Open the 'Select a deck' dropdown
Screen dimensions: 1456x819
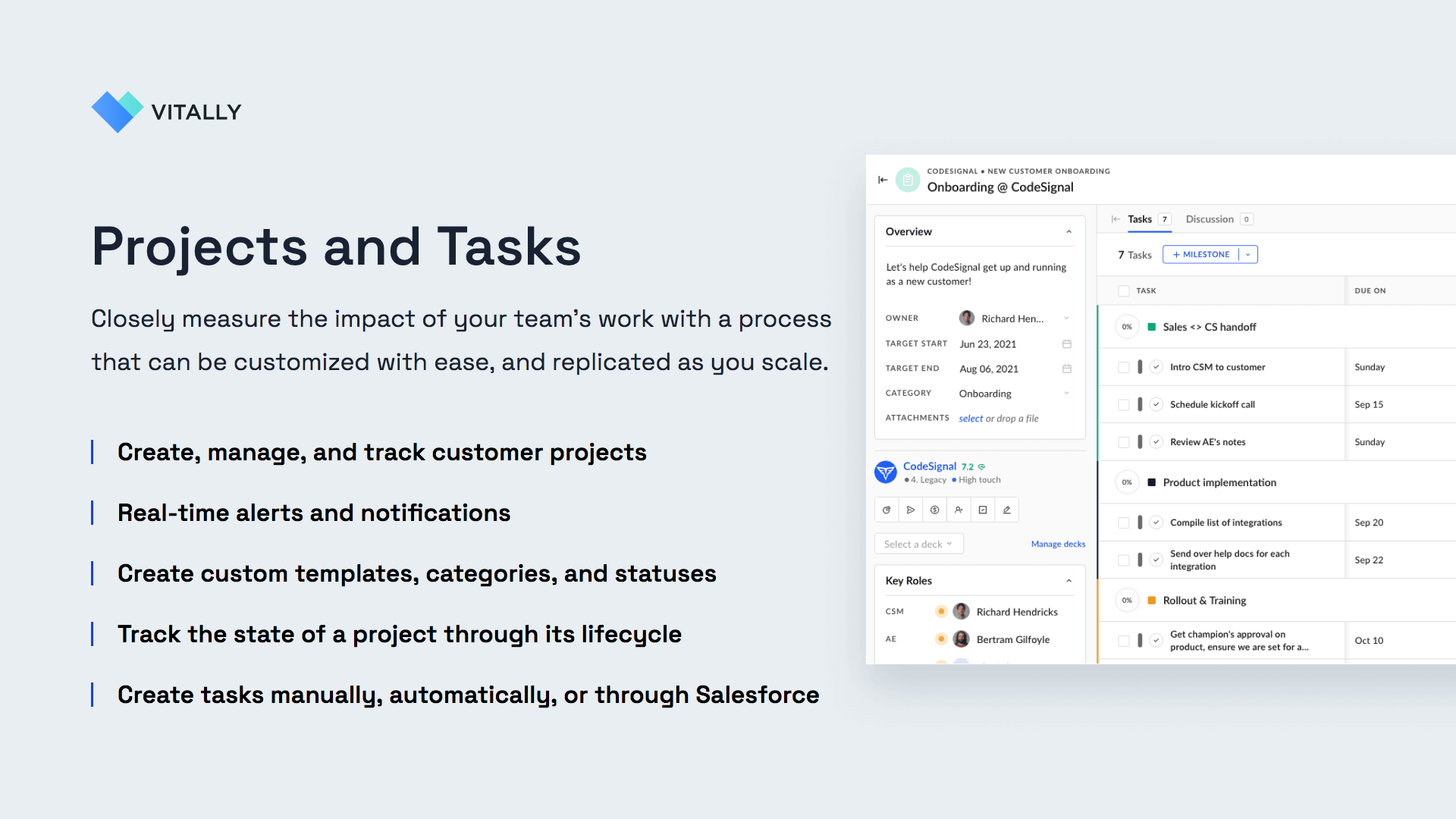[x=918, y=544]
